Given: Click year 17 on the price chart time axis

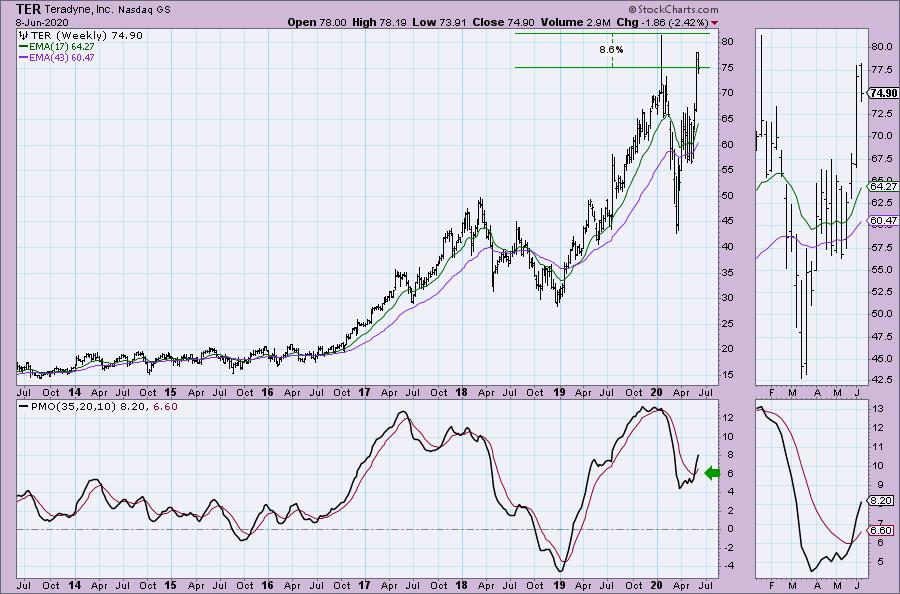Looking at the screenshot, I should 364,393.
